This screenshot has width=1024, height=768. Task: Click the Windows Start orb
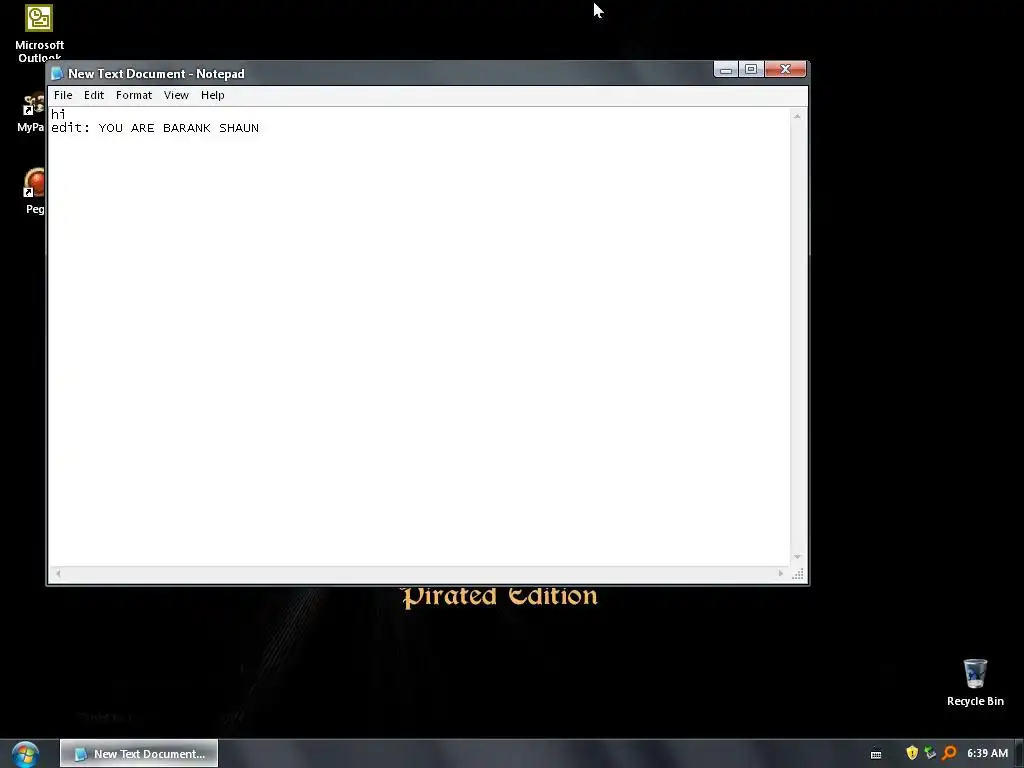(25, 754)
